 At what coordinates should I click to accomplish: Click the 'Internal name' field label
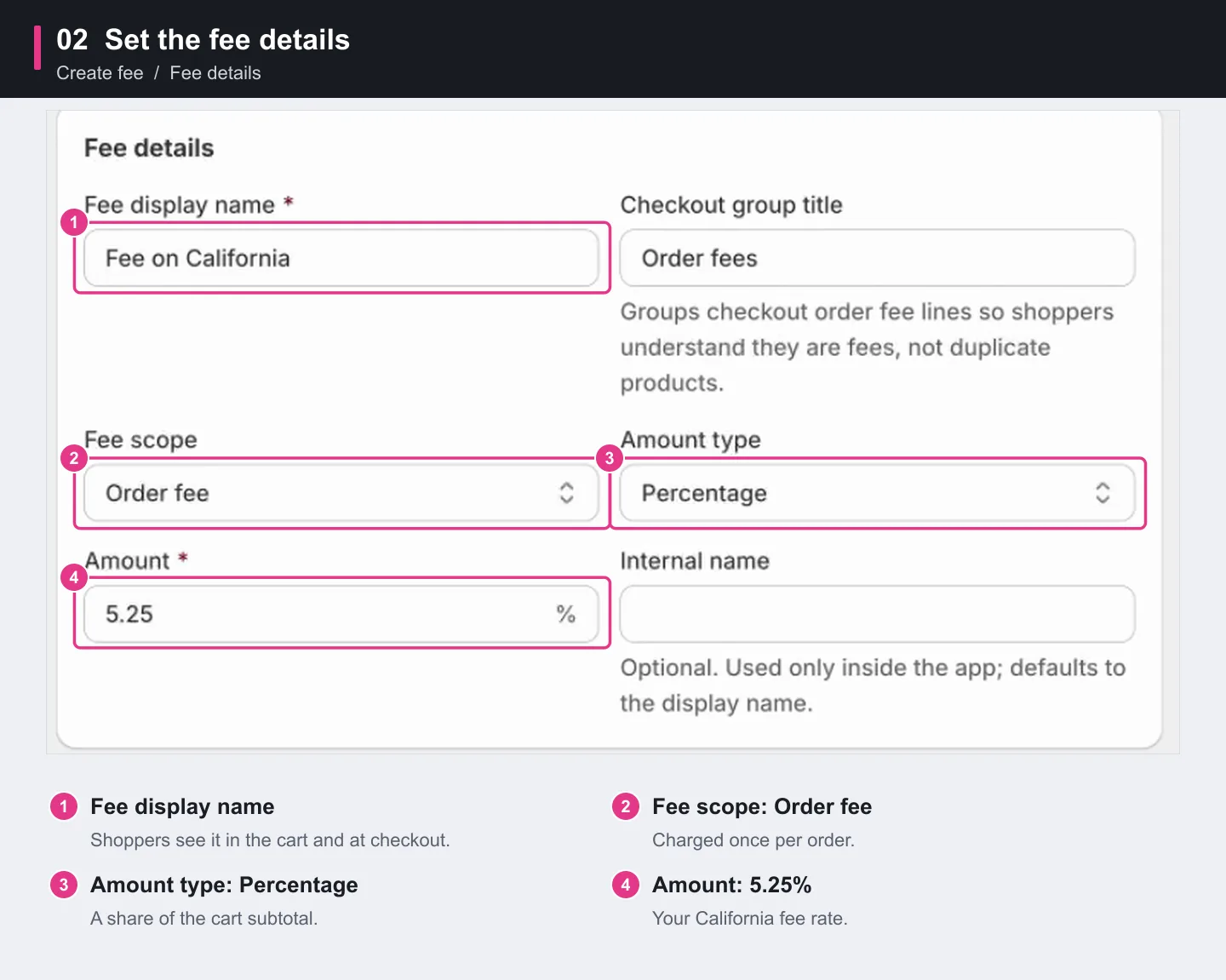click(695, 561)
